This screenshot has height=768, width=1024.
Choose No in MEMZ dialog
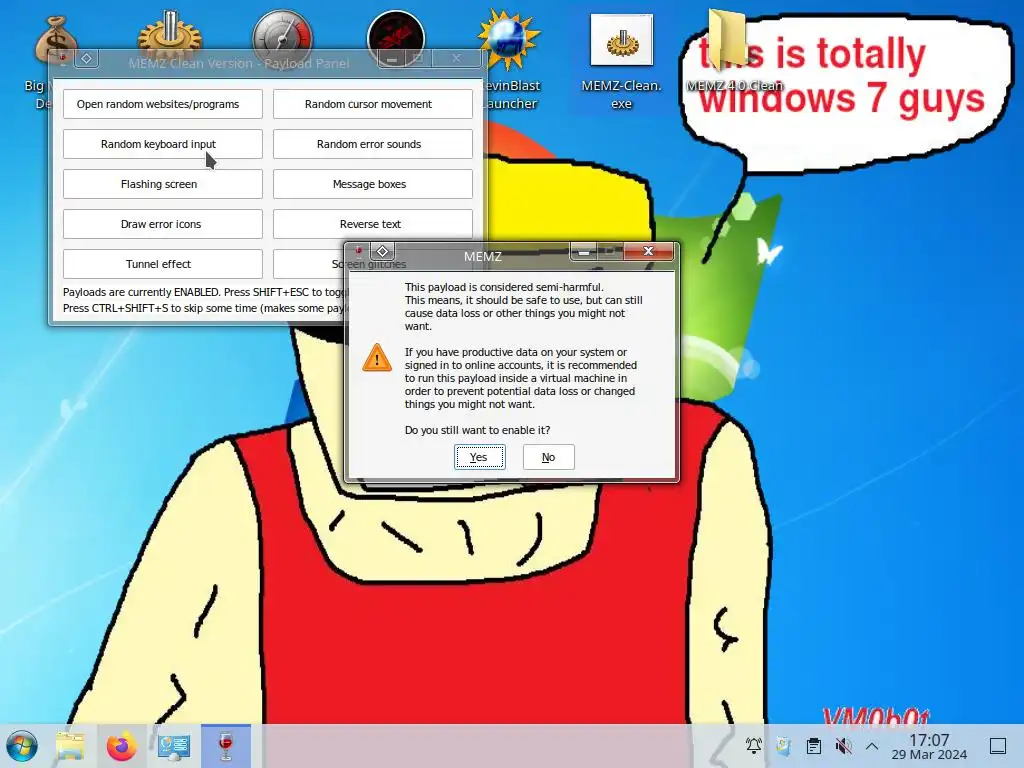coord(549,457)
